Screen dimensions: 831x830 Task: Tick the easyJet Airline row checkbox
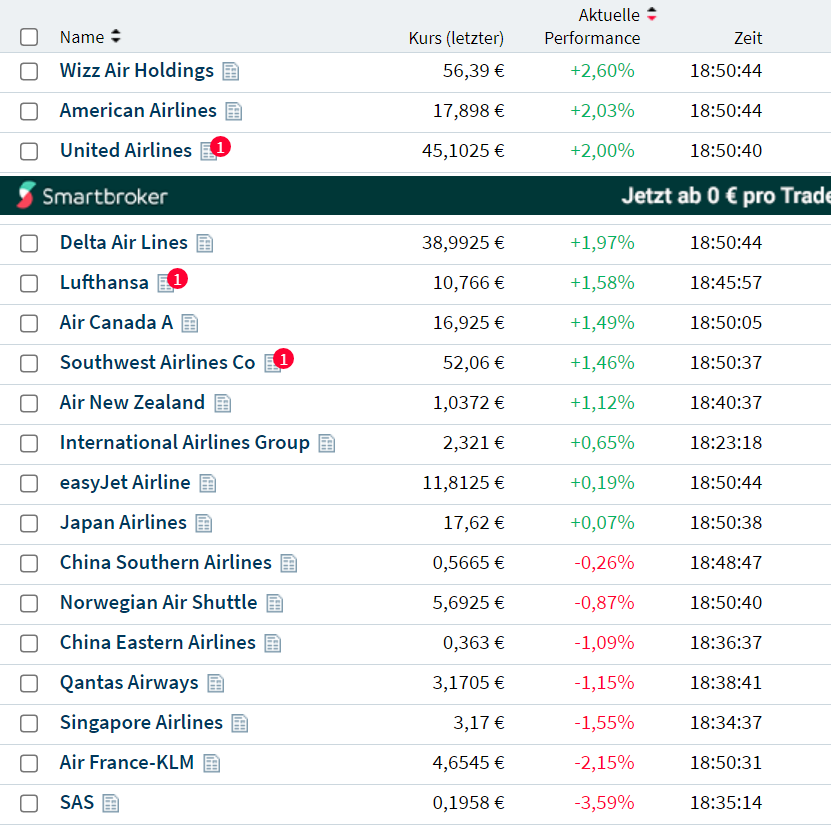29,483
